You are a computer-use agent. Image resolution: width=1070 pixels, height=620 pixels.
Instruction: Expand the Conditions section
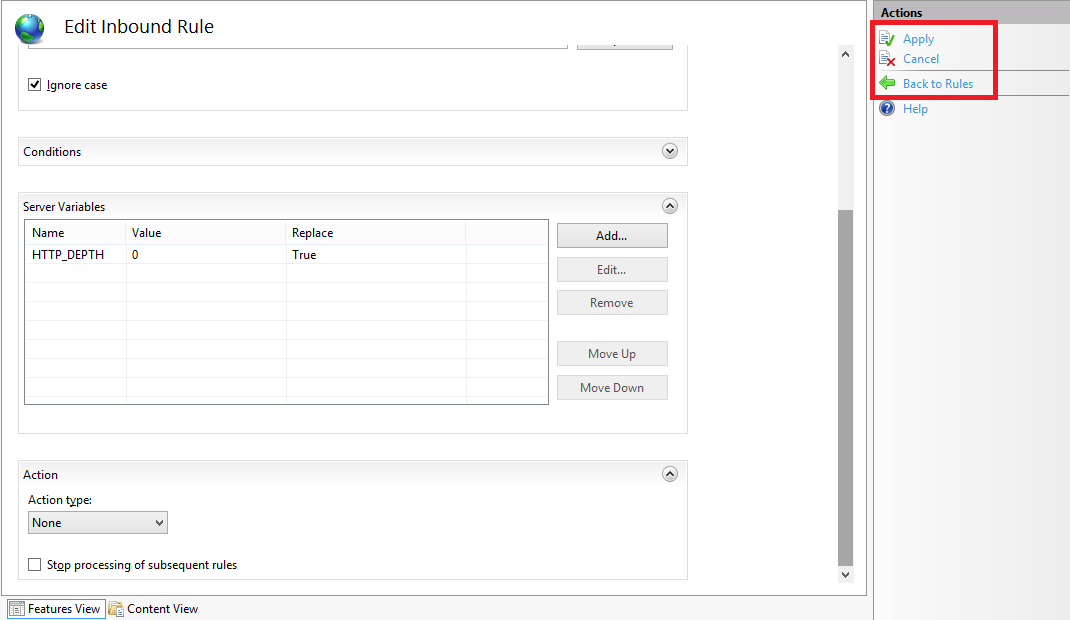(x=670, y=151)
